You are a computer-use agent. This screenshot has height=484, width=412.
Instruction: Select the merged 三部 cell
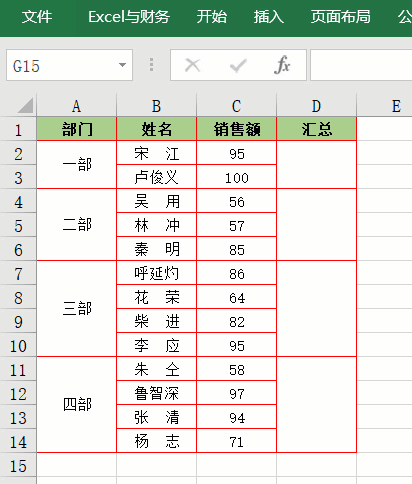pyautogui.click(x=77, y=309)
